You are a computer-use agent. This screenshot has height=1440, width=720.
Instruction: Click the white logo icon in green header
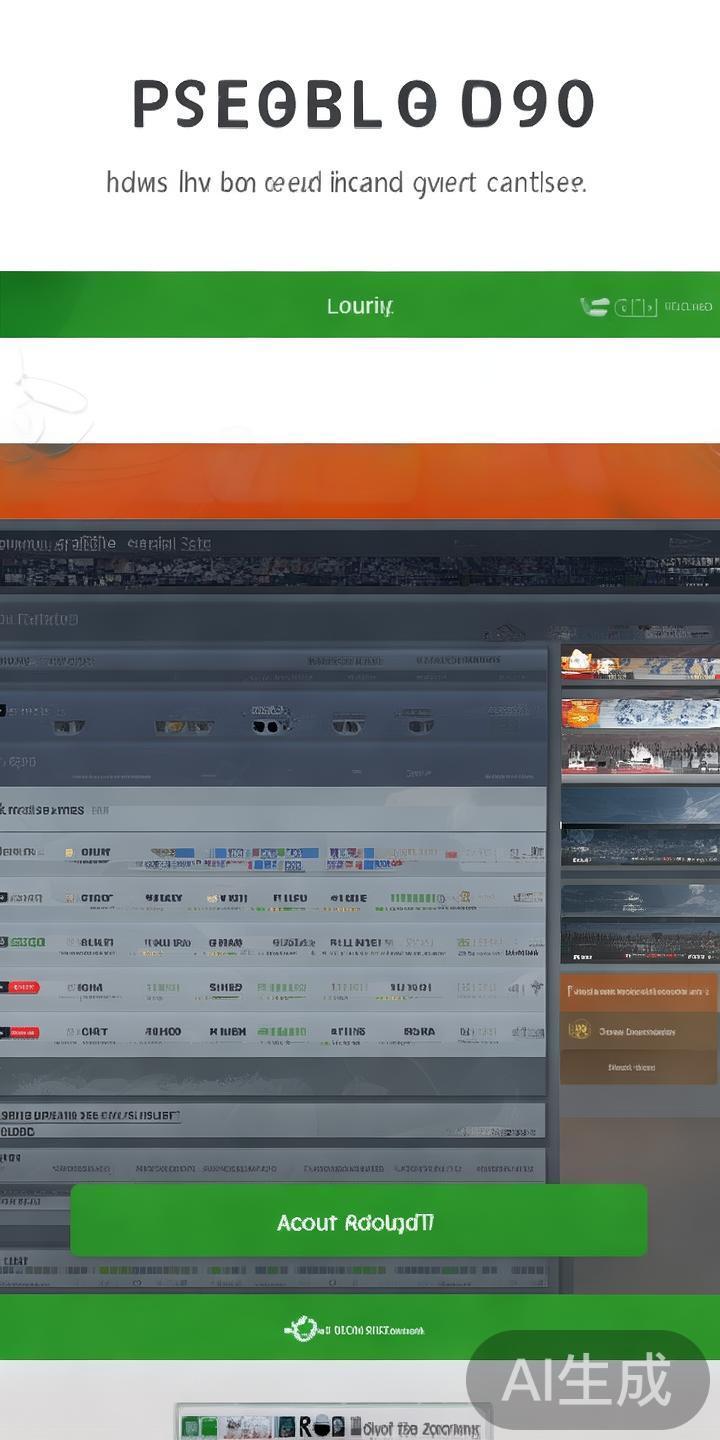[594, 307]
